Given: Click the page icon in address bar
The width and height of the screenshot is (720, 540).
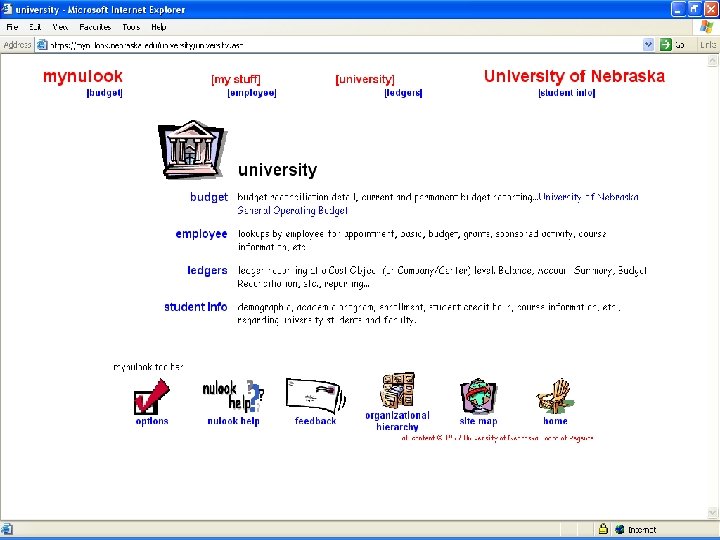Looking at the screenshot, I should tap(42, 45).
